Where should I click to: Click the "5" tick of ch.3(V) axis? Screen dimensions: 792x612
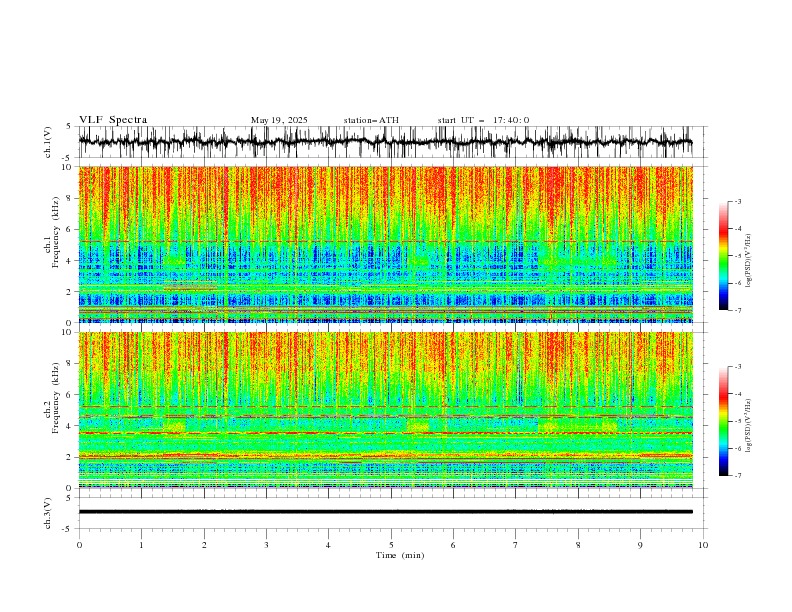(69, 498)
